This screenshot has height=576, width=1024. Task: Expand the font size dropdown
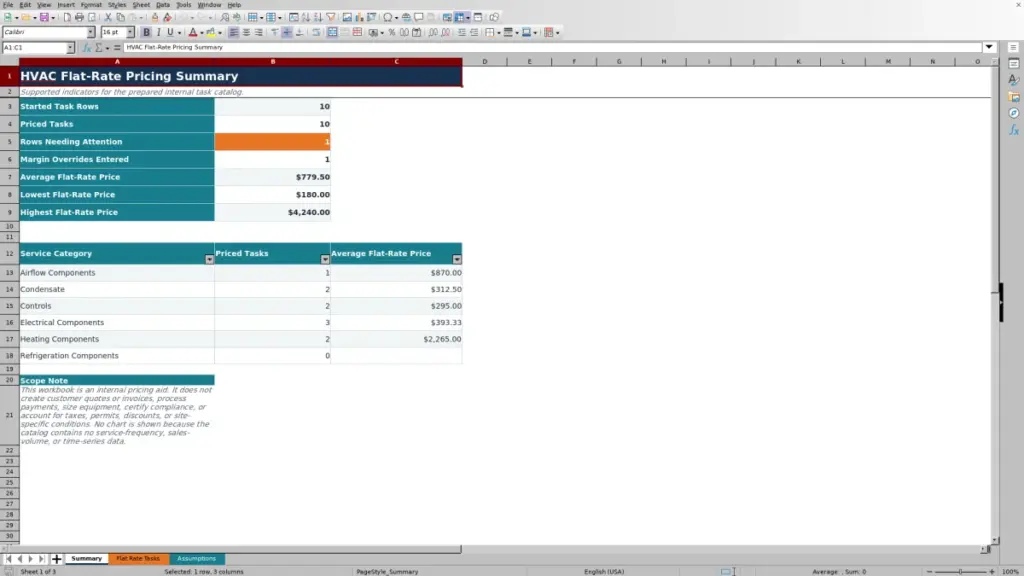tap(130, 32)
